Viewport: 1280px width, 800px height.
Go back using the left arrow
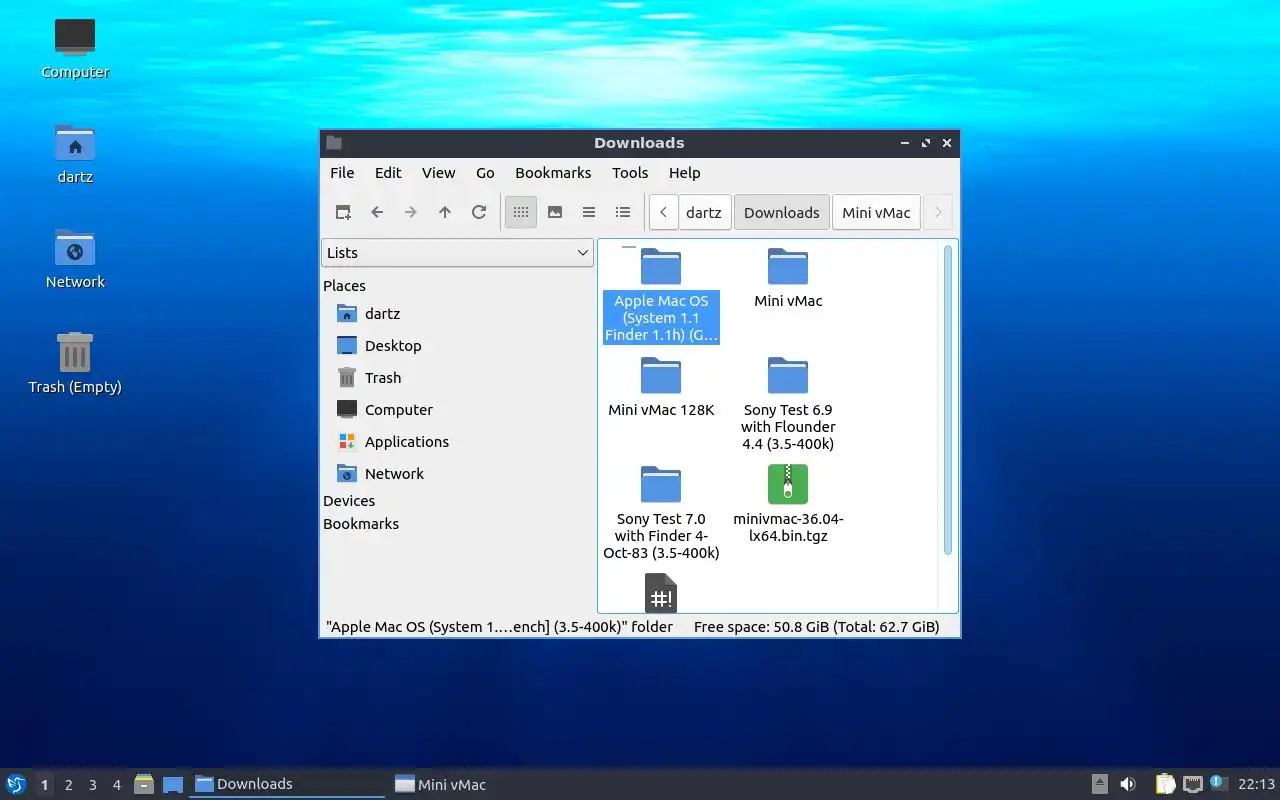tap(377, 212)
